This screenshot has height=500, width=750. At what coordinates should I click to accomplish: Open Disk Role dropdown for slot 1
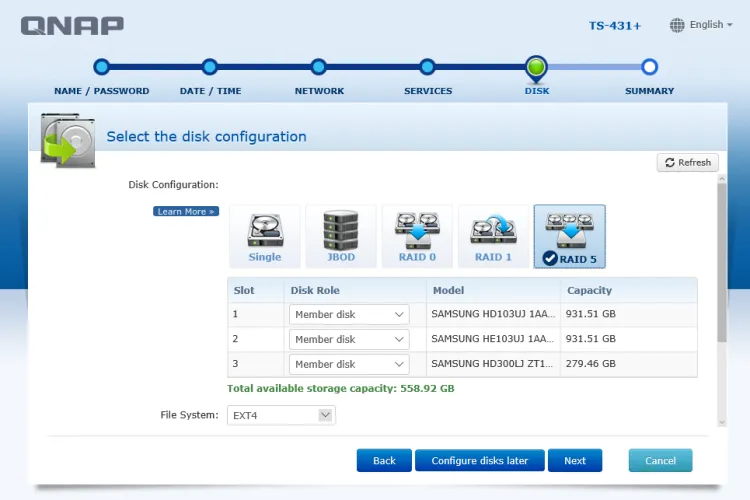coord(349,315)
